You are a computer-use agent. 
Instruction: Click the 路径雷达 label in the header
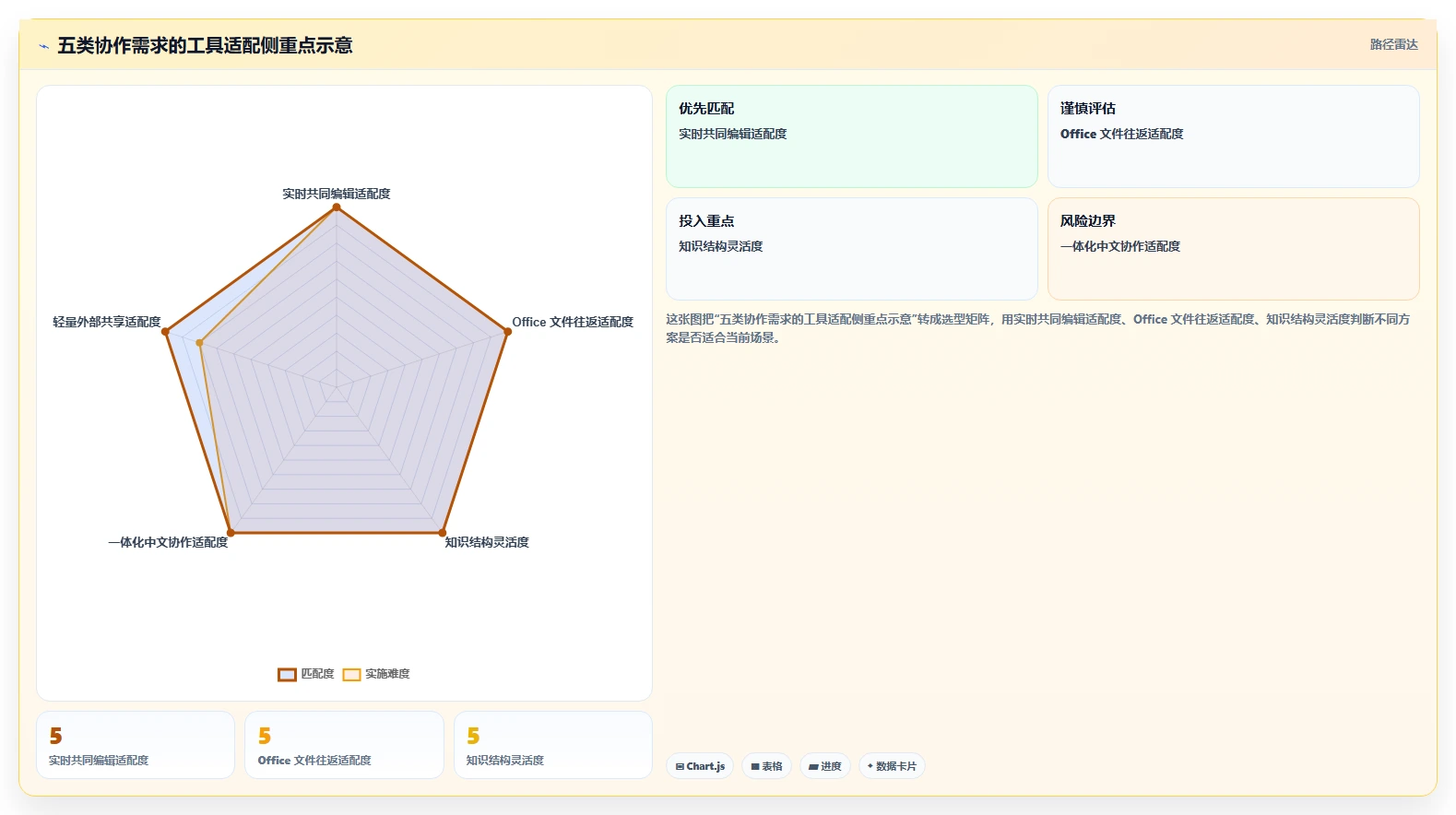click(1393, 44)
